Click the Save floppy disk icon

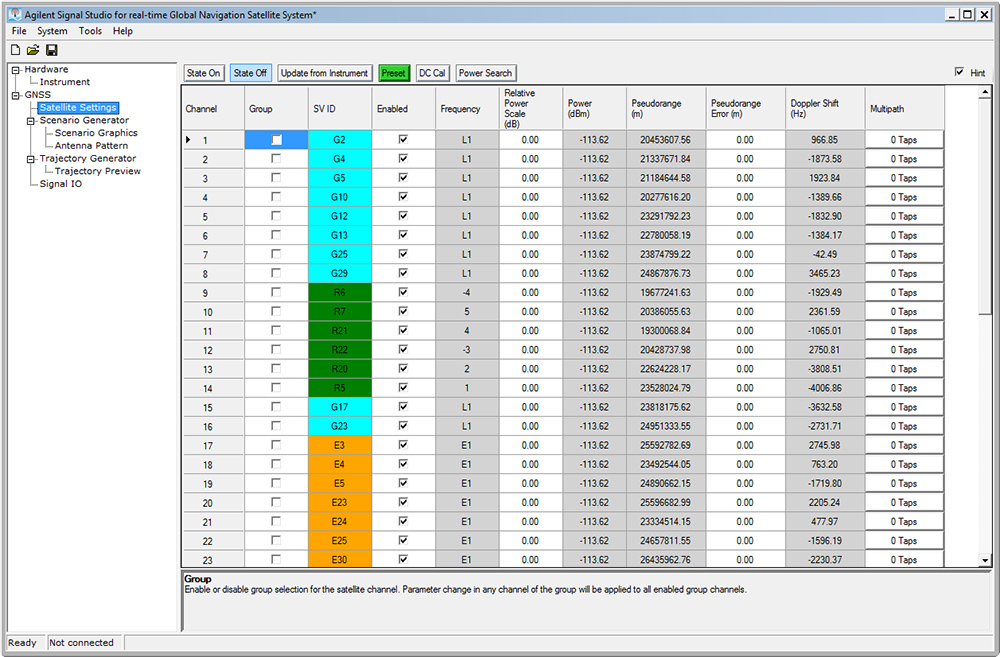point(51,50)
